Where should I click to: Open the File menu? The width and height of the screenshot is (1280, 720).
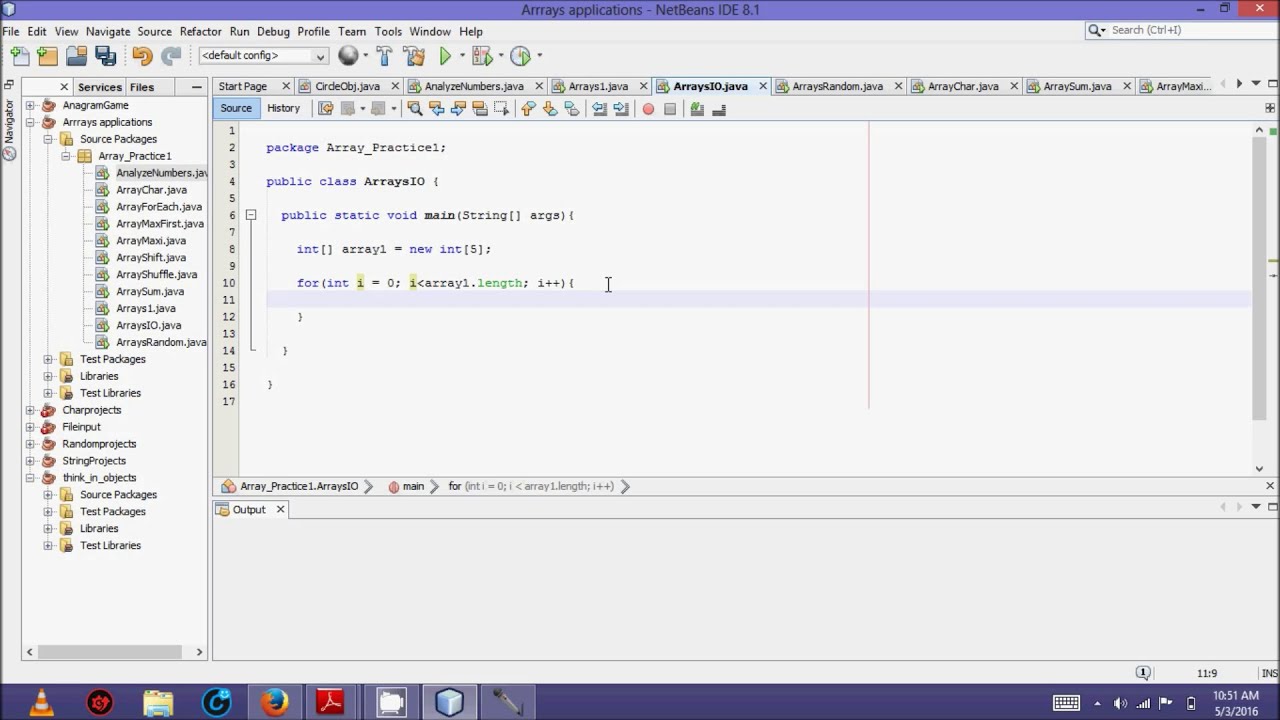(11, 31)
